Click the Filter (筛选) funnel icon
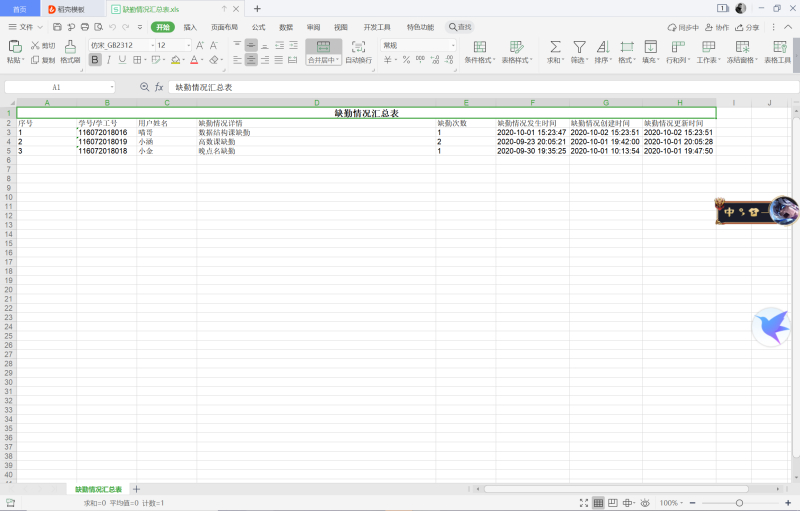The image size is (800, 511). [x=579, y=47]
